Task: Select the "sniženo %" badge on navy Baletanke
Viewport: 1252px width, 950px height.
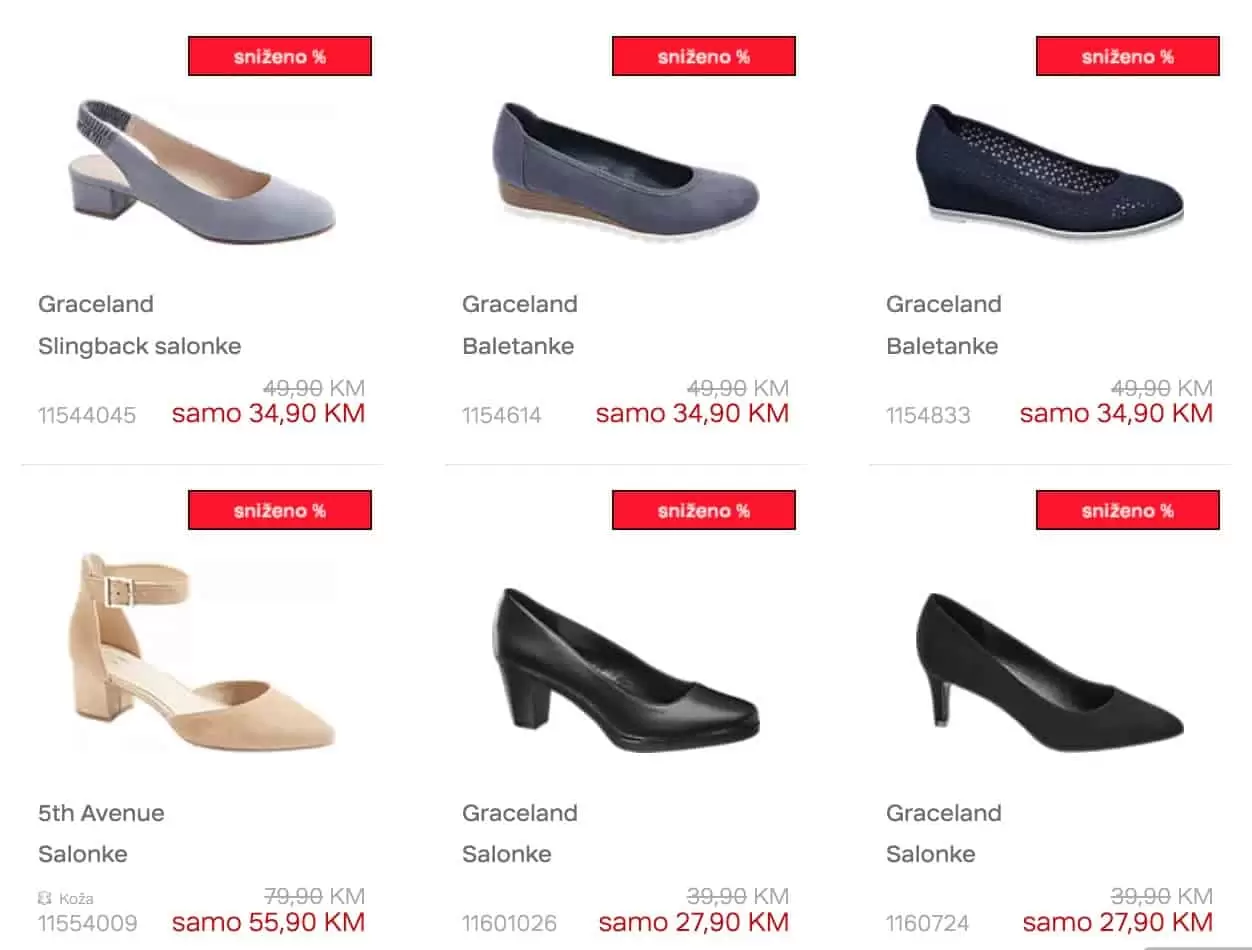Action: (1128, 56)
